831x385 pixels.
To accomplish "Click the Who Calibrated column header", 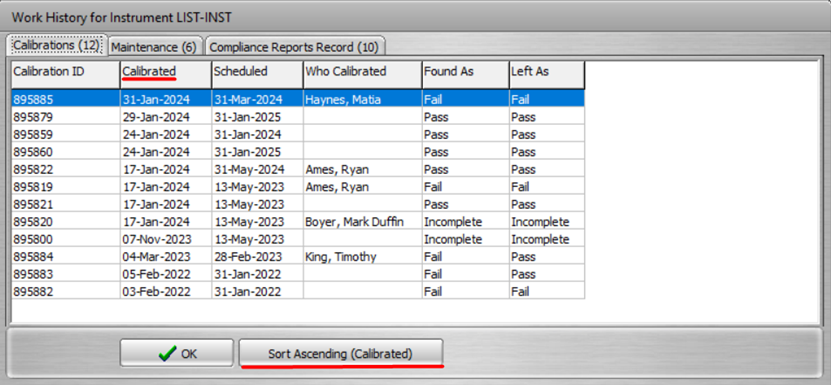I will click(x=363, y=75).
